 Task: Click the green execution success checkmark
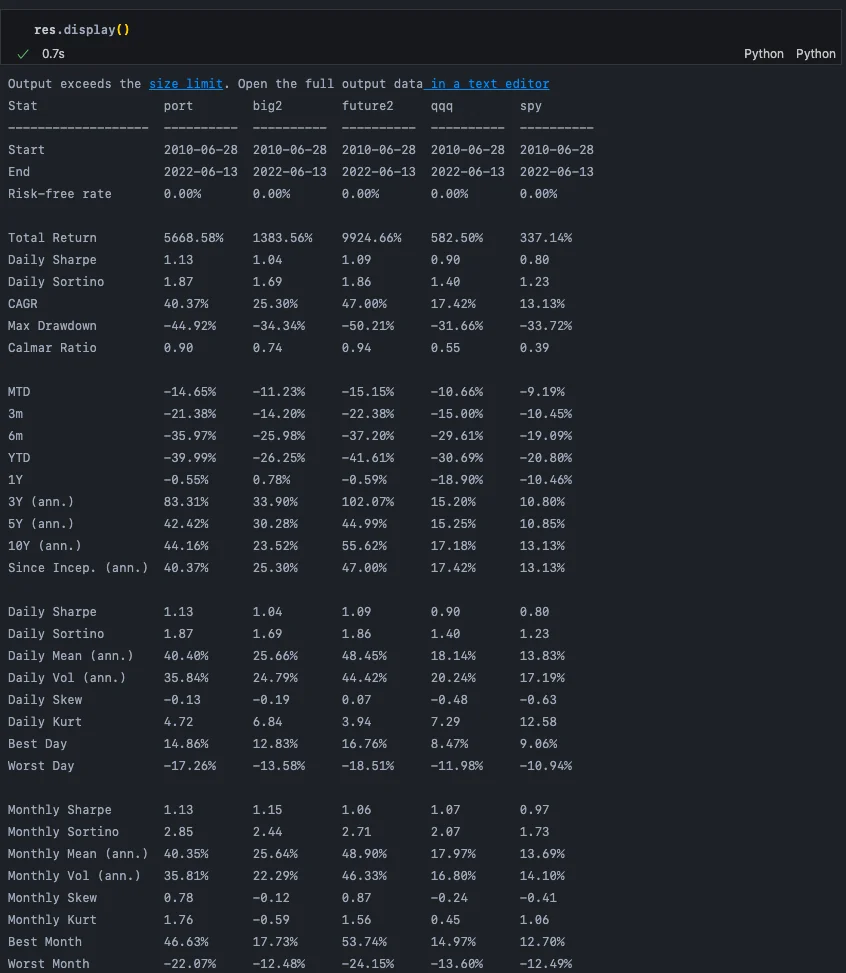coord(24,53)
